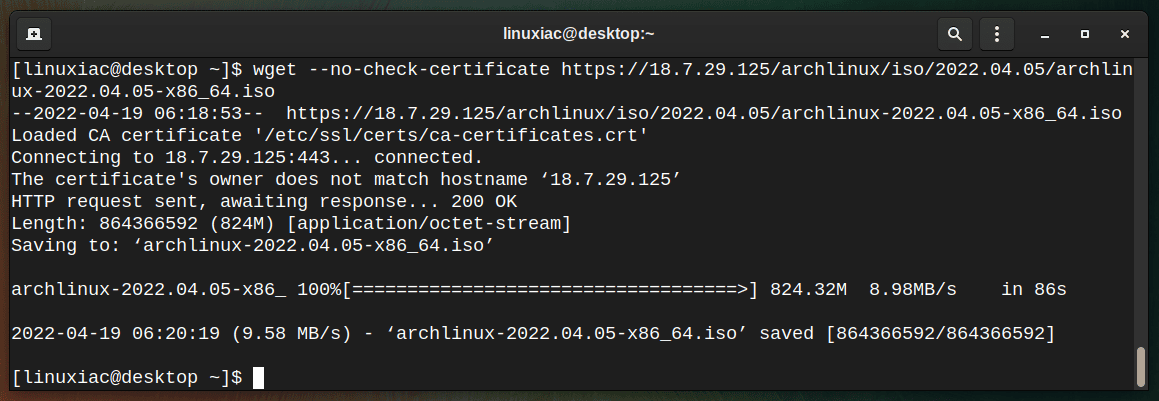Click the URL on the timestamp line
Screen dimensions: 1159x401
tap(704, 114)
